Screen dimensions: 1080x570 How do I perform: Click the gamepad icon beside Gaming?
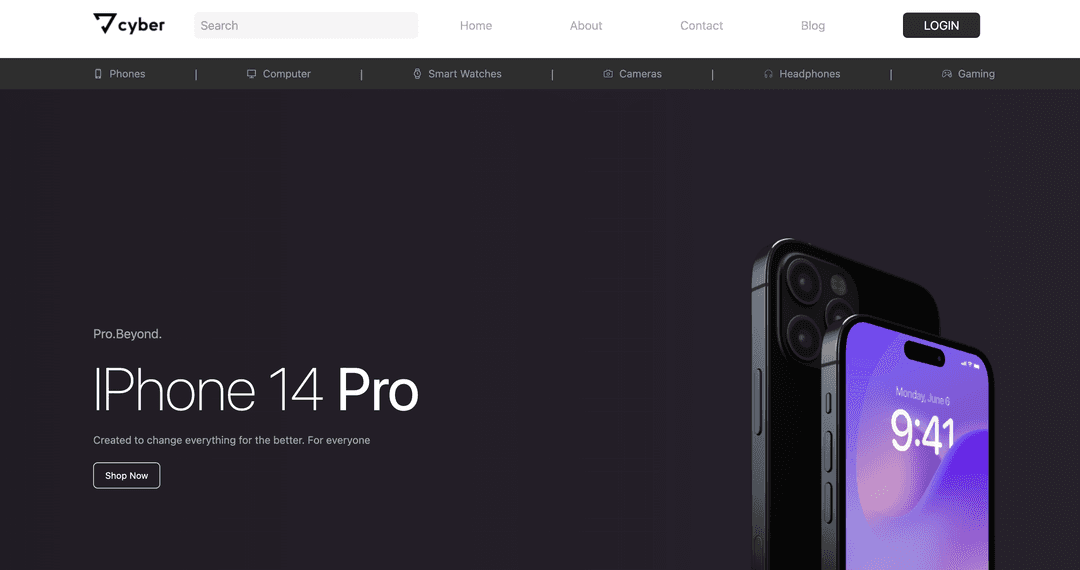tap(946, 74)
